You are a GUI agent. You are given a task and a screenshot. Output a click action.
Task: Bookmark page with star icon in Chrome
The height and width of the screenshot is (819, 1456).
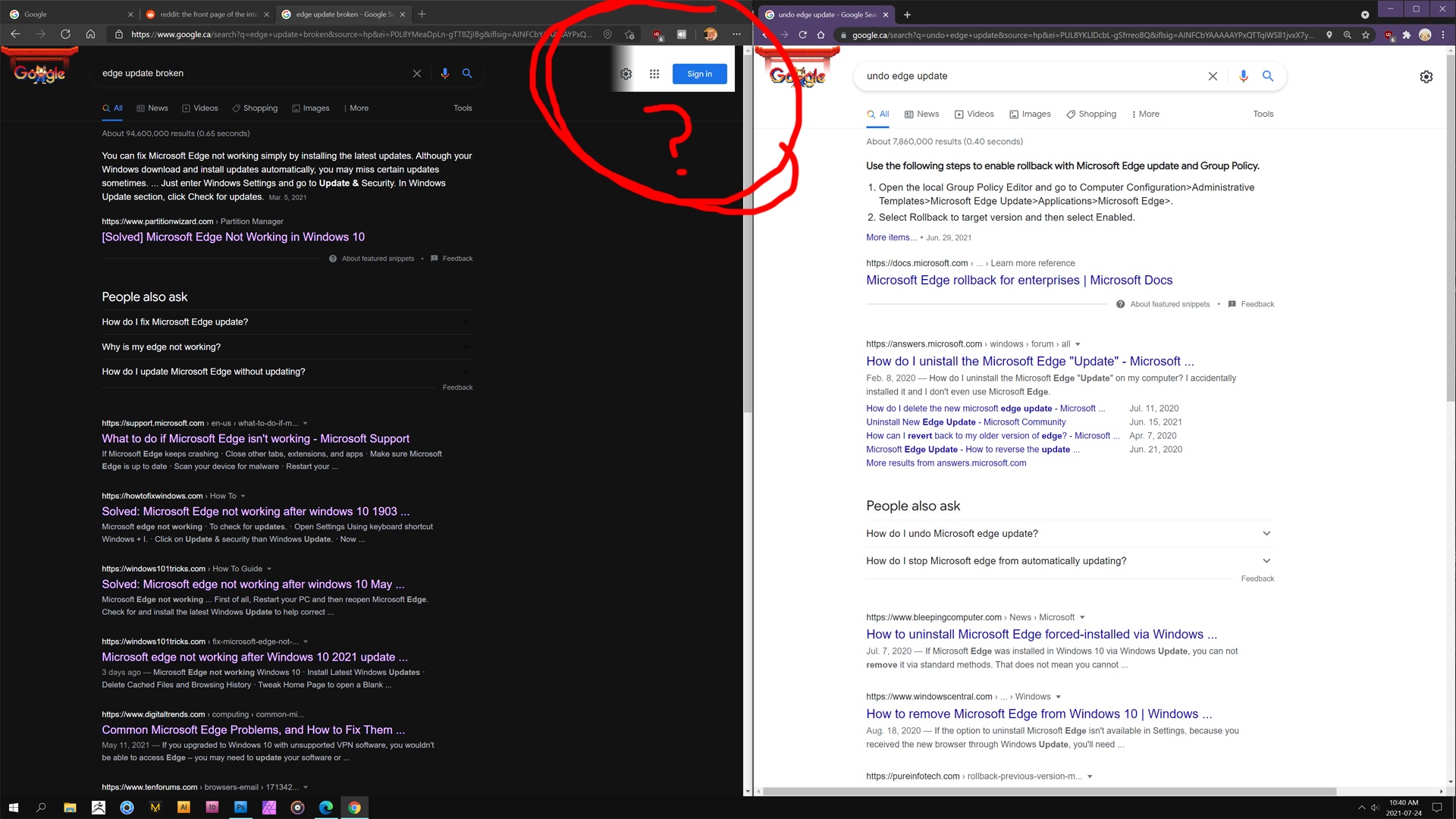[x=1366, y=35]
